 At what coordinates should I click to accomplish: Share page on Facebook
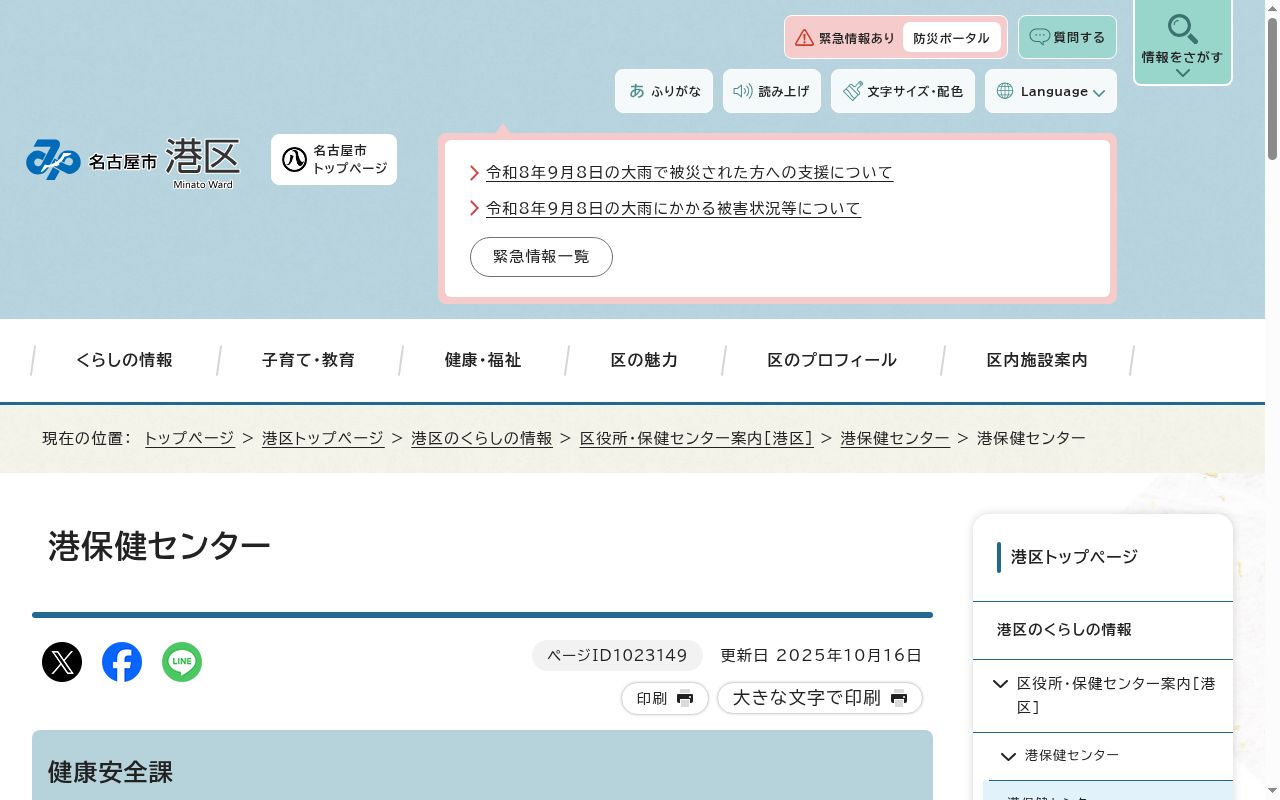(122, 662)
